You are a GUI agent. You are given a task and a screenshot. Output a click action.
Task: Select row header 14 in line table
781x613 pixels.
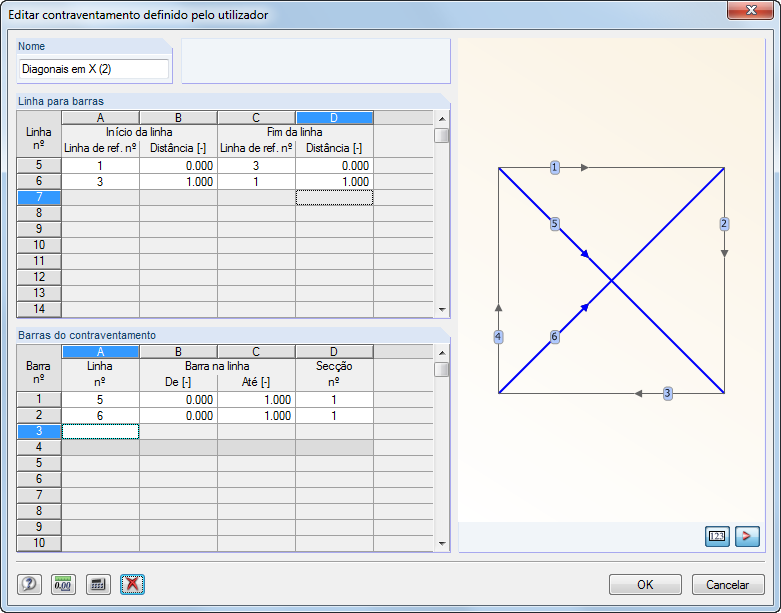pyautogui.click(x=39, y=309)
